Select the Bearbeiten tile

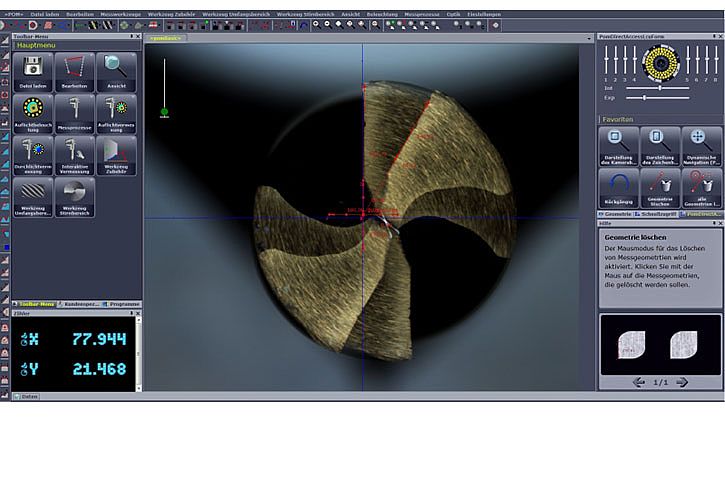tap(76, 72)
